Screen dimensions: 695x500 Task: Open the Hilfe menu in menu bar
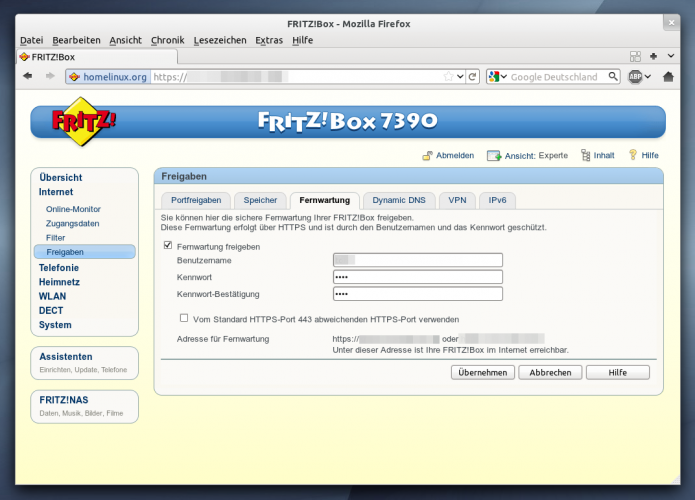[302, 40]
